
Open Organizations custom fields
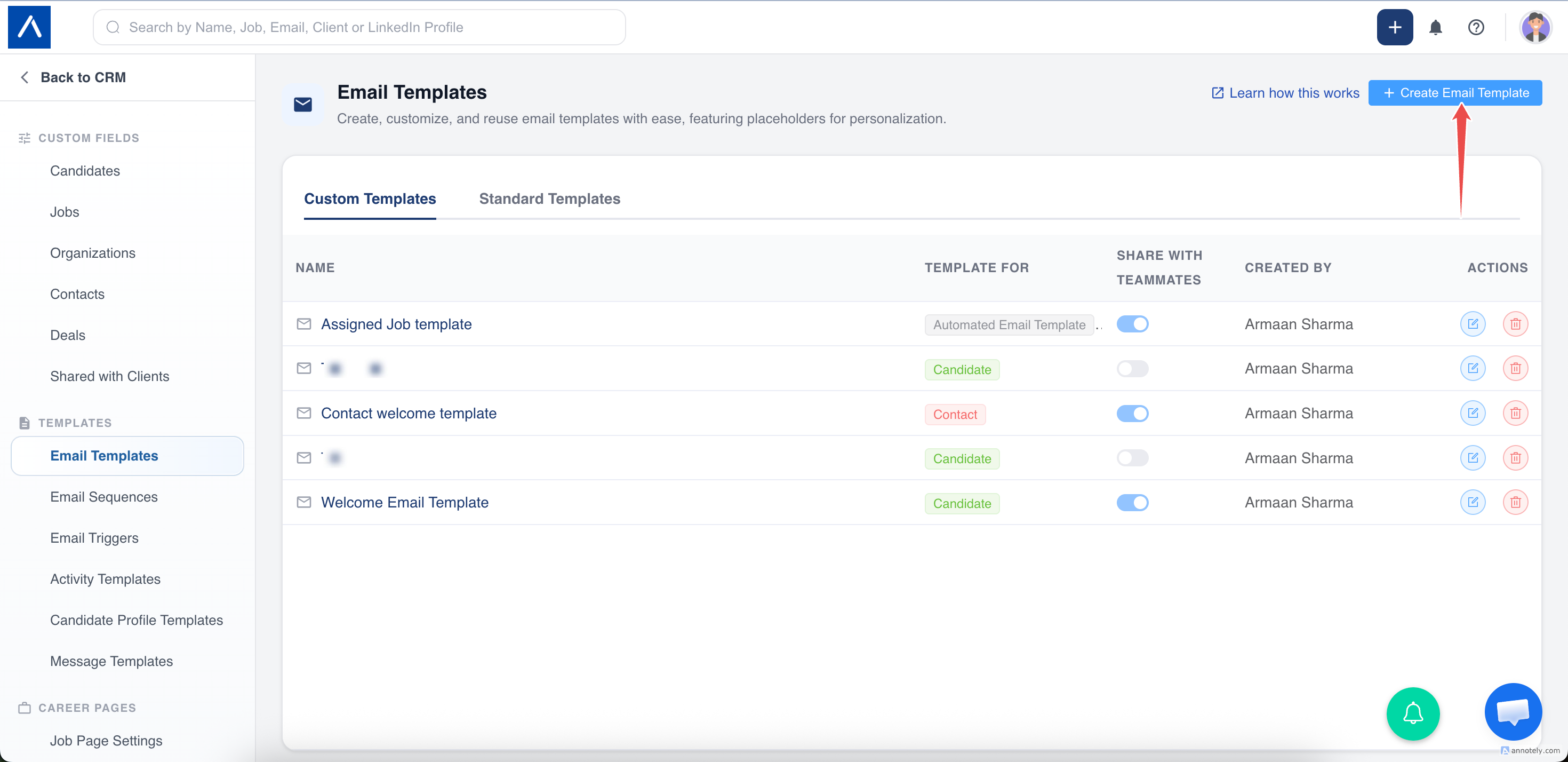(92, 253)
